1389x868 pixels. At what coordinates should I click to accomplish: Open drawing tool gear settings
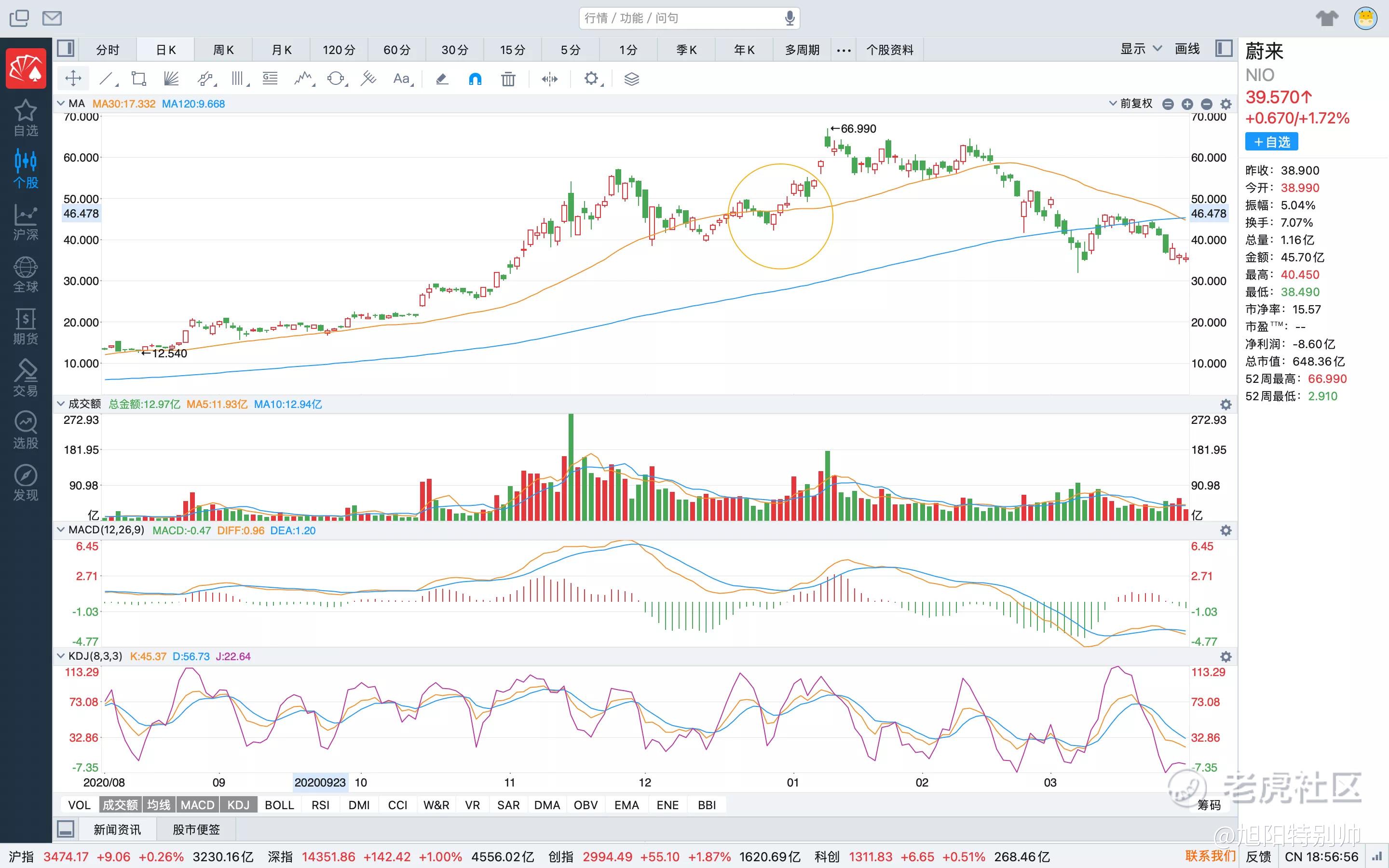[592, 79]
